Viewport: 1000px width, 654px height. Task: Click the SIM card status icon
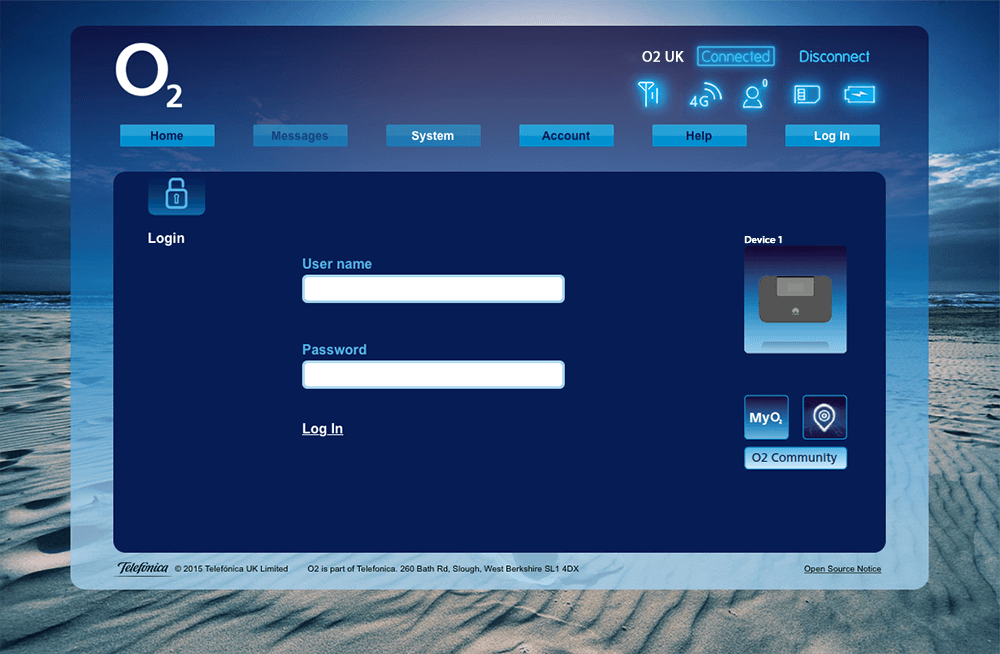(x=806, y=95)
